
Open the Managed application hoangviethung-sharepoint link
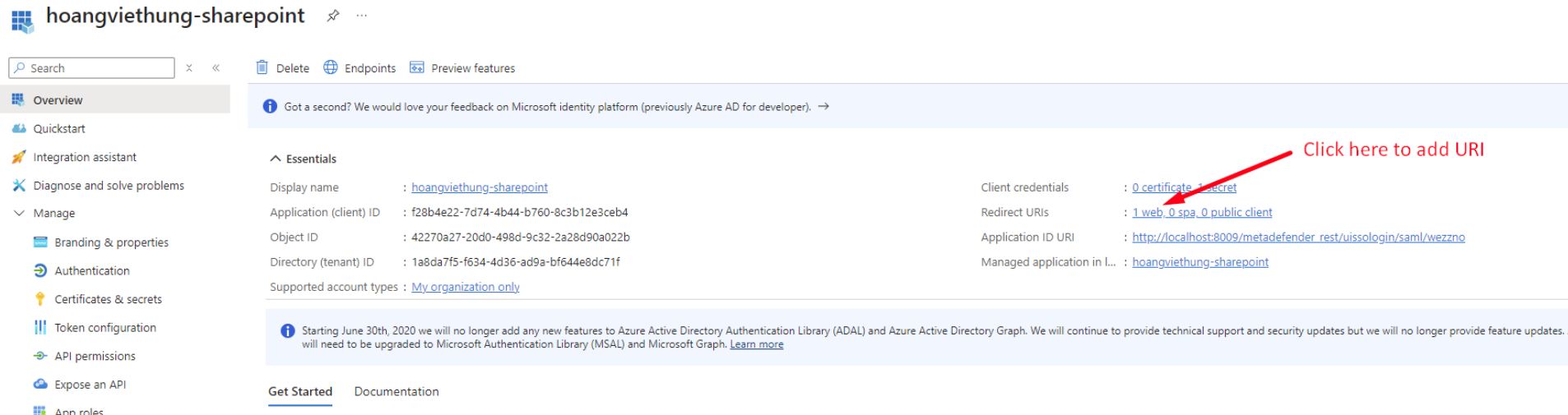click(x=1200, y=262)
